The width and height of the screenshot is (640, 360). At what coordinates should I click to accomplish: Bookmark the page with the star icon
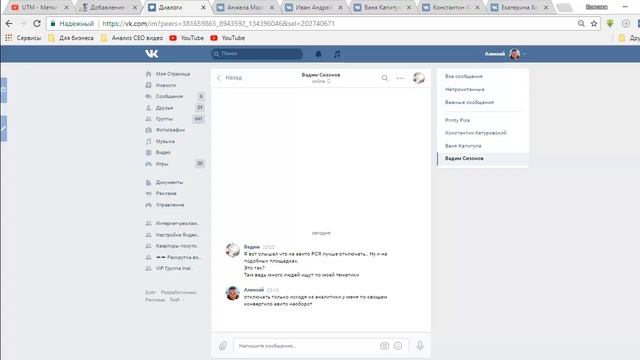pyautogui.click(x=594, y=24)
